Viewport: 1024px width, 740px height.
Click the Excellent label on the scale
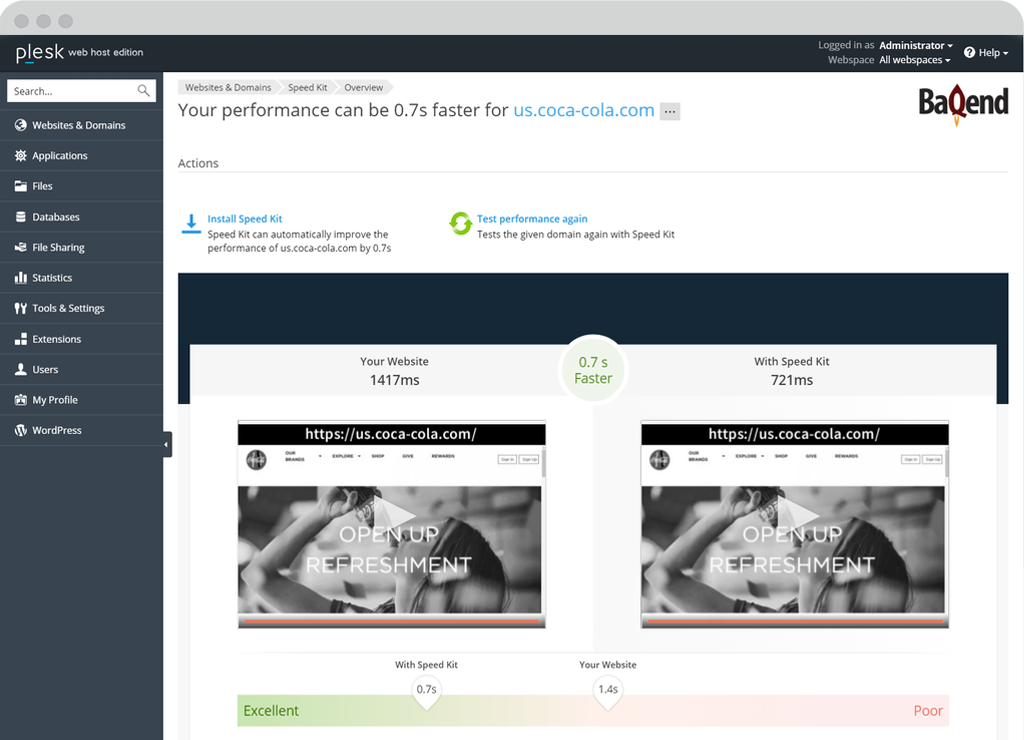[271, 711]
